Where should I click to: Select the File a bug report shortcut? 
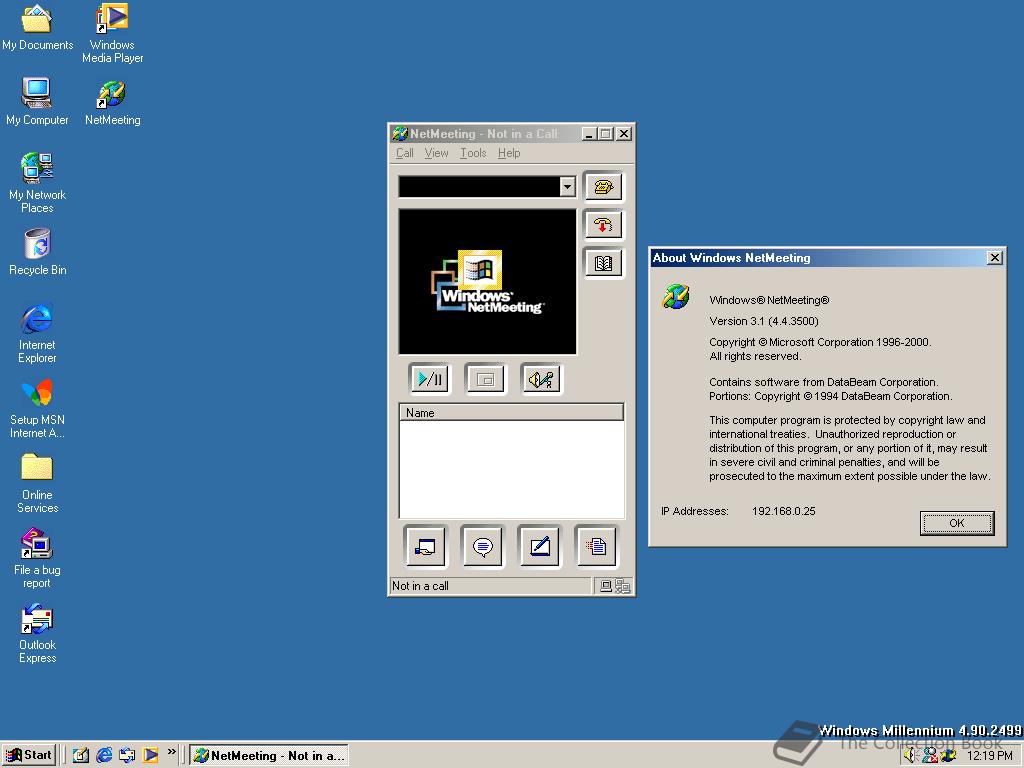[x=37, y=558]
